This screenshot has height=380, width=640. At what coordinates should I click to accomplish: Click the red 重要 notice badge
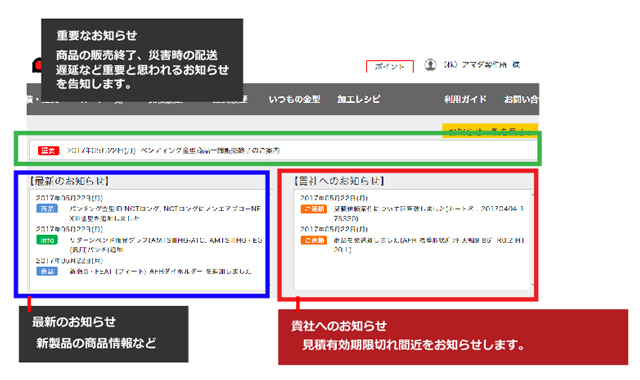pyautogui.click(x=49, y=151)
